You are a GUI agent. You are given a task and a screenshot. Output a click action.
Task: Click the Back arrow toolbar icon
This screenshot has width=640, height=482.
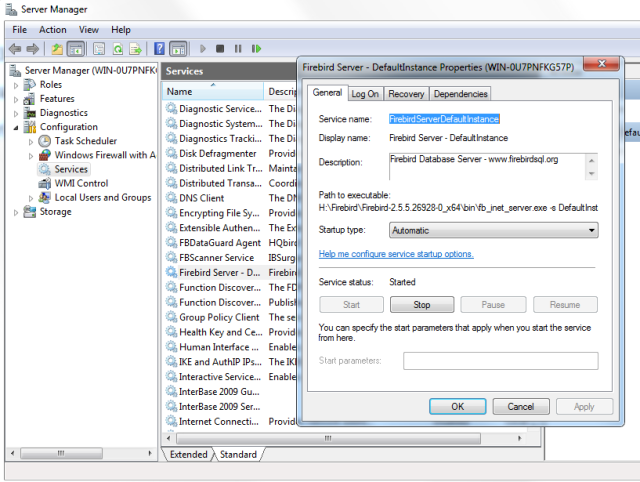(x=15, y=49)
